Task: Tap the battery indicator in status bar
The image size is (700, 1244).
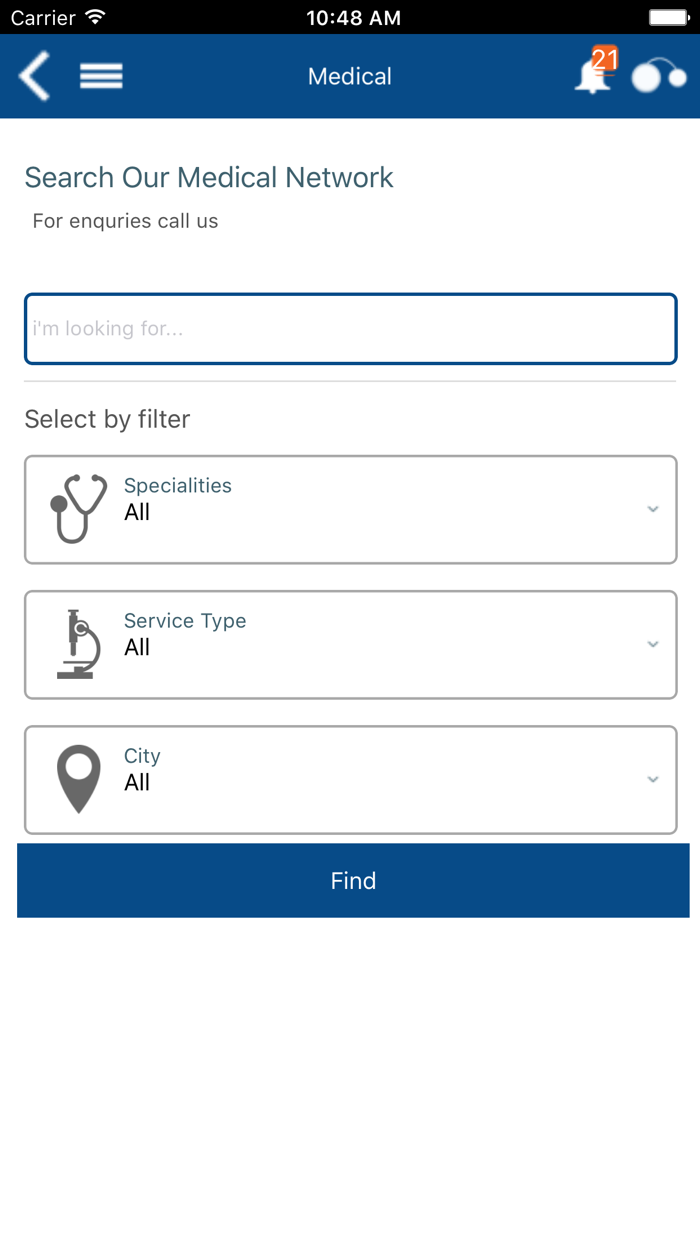Action: [x=668, y=17]
